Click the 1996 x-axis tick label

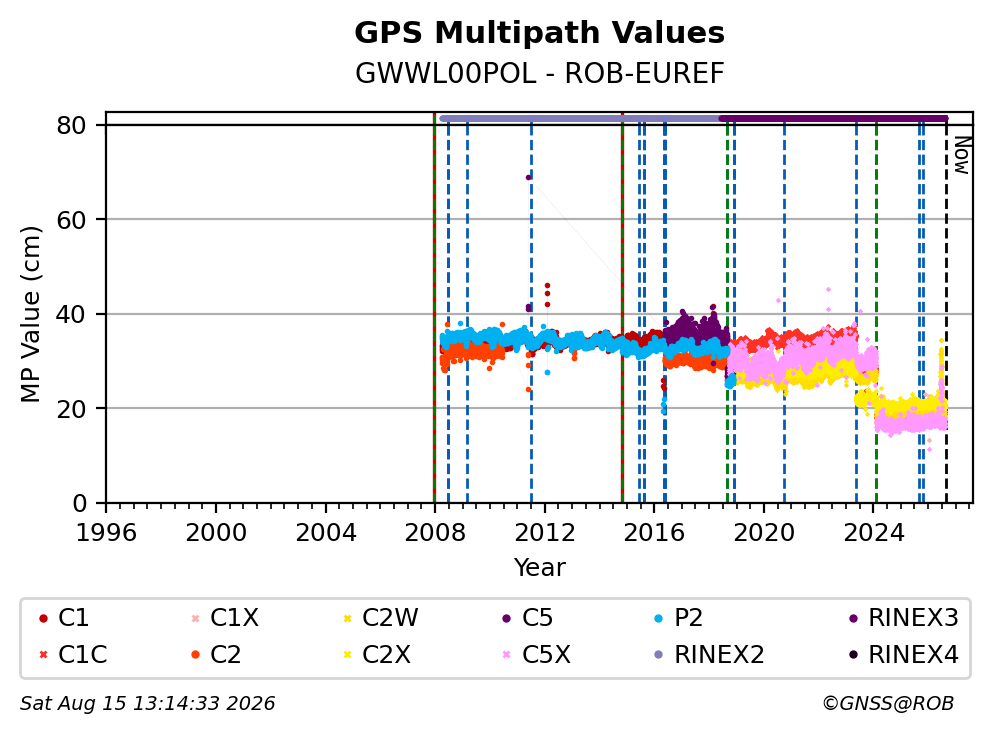tap(106, 533)
